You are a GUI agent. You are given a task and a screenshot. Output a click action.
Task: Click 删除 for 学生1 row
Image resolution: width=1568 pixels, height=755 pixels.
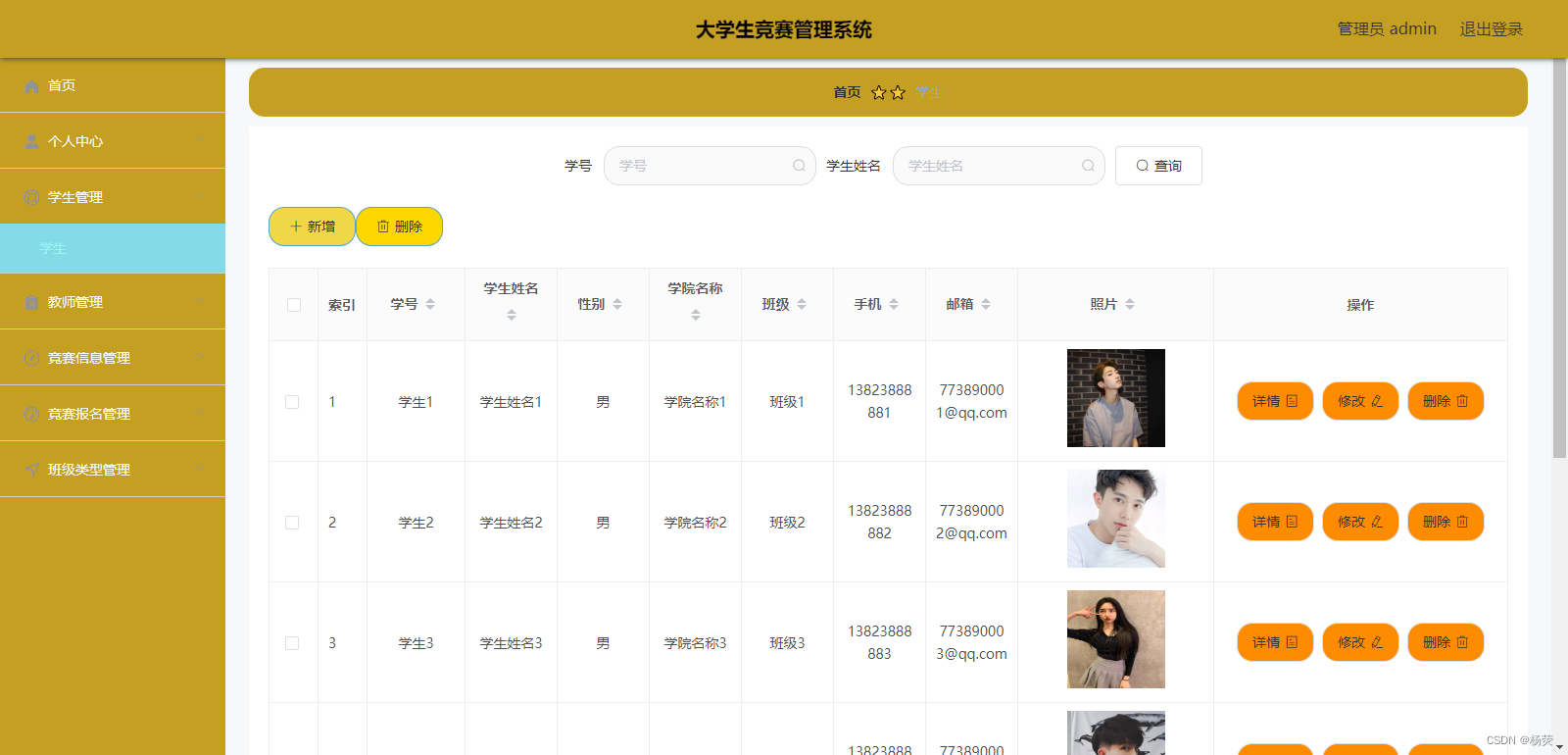click(x=1445, y=401)
